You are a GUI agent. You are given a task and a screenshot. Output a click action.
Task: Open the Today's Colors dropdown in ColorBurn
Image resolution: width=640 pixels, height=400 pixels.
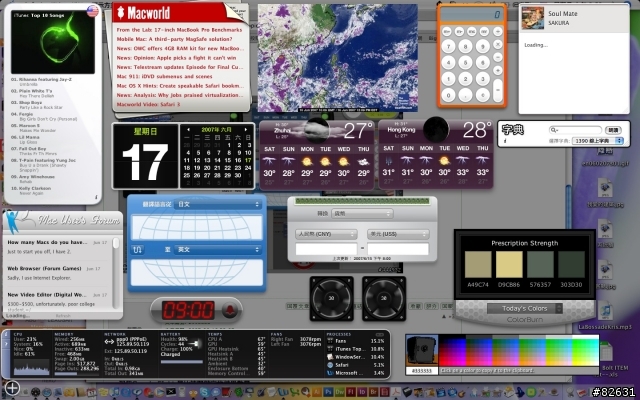point(524,309)
